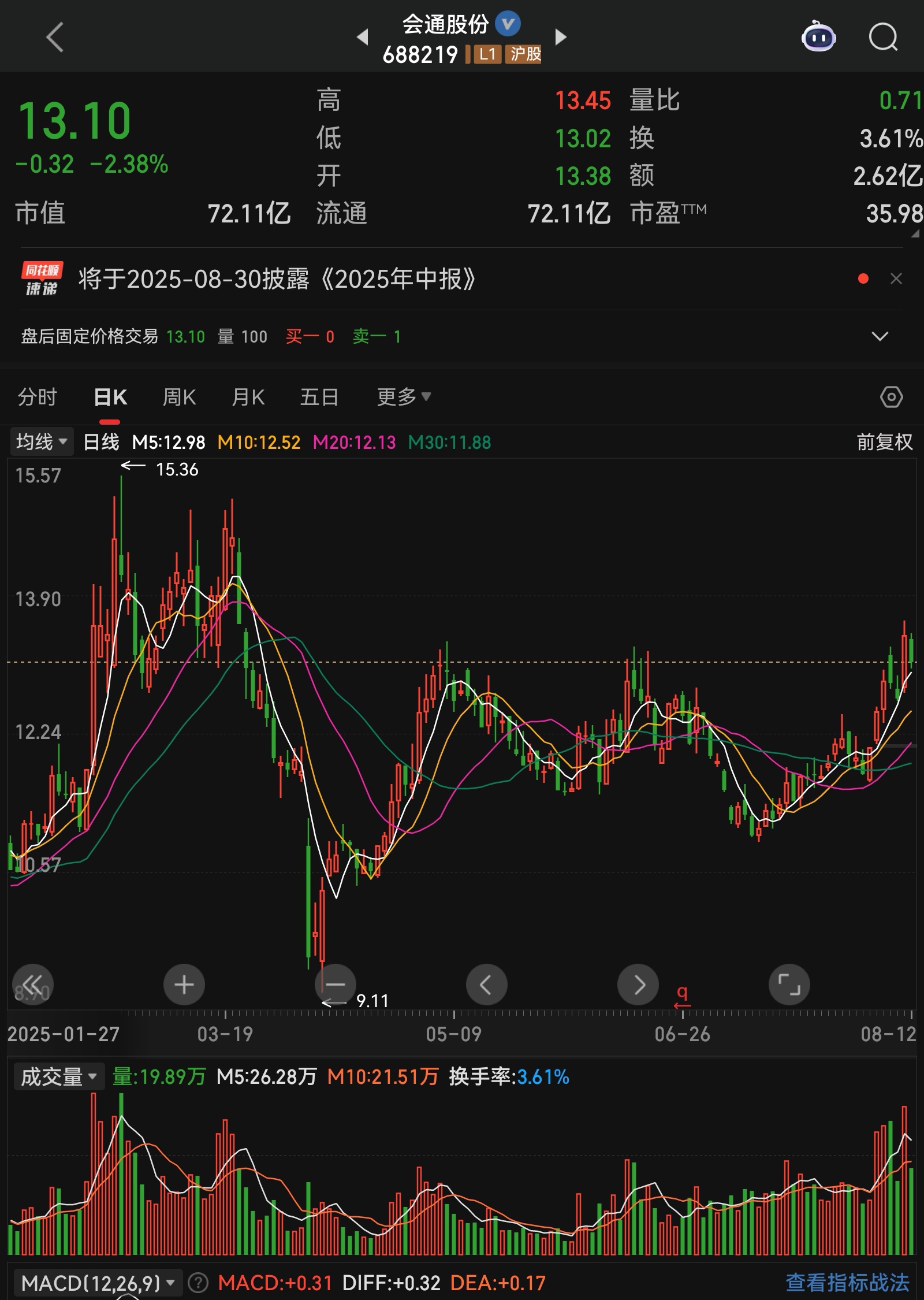This screenshot has width=924, height=1300.
Task: Tap the stock name 会通股份
Action: pos(445,24)
